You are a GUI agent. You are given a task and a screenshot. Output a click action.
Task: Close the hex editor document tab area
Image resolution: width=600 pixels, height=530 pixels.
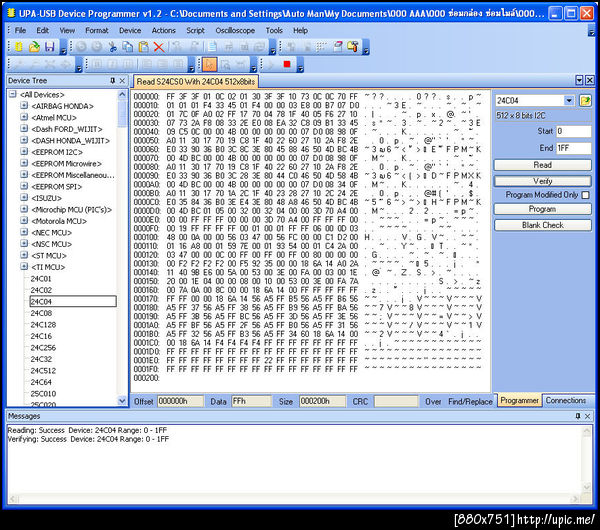tap(590, 80)
